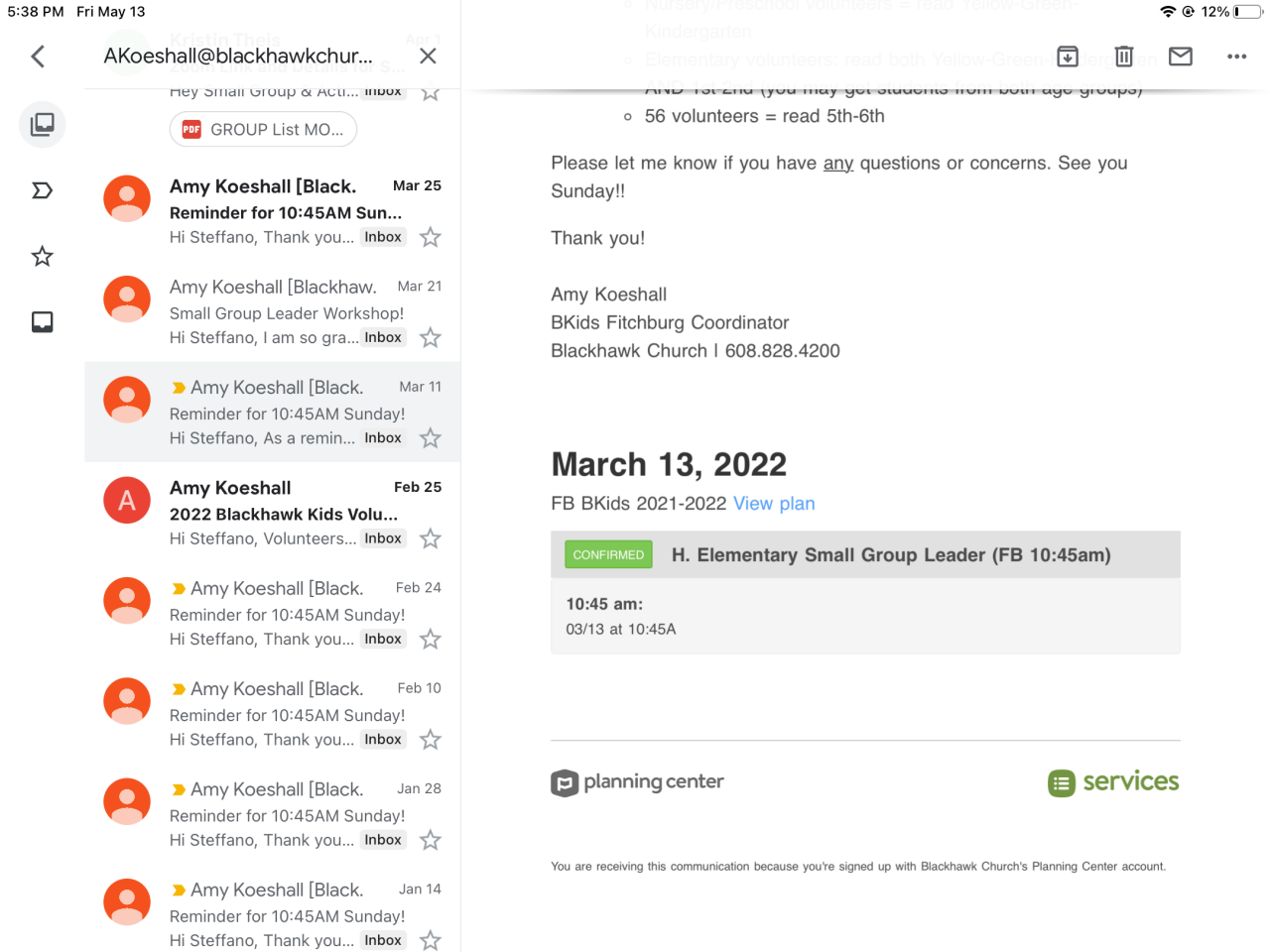Tap the battery indicator in status bar

tap(1247, 12)
